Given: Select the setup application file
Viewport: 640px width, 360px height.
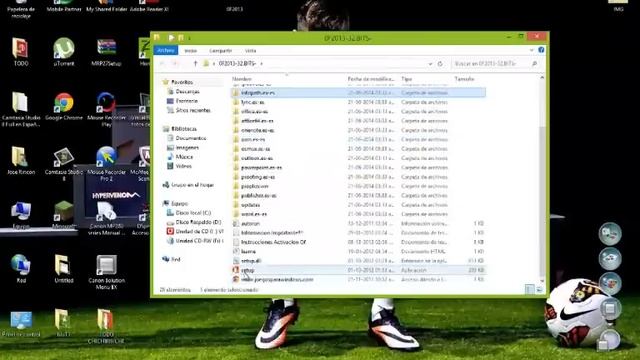Looking at the screenshot, I should [358, 270].
